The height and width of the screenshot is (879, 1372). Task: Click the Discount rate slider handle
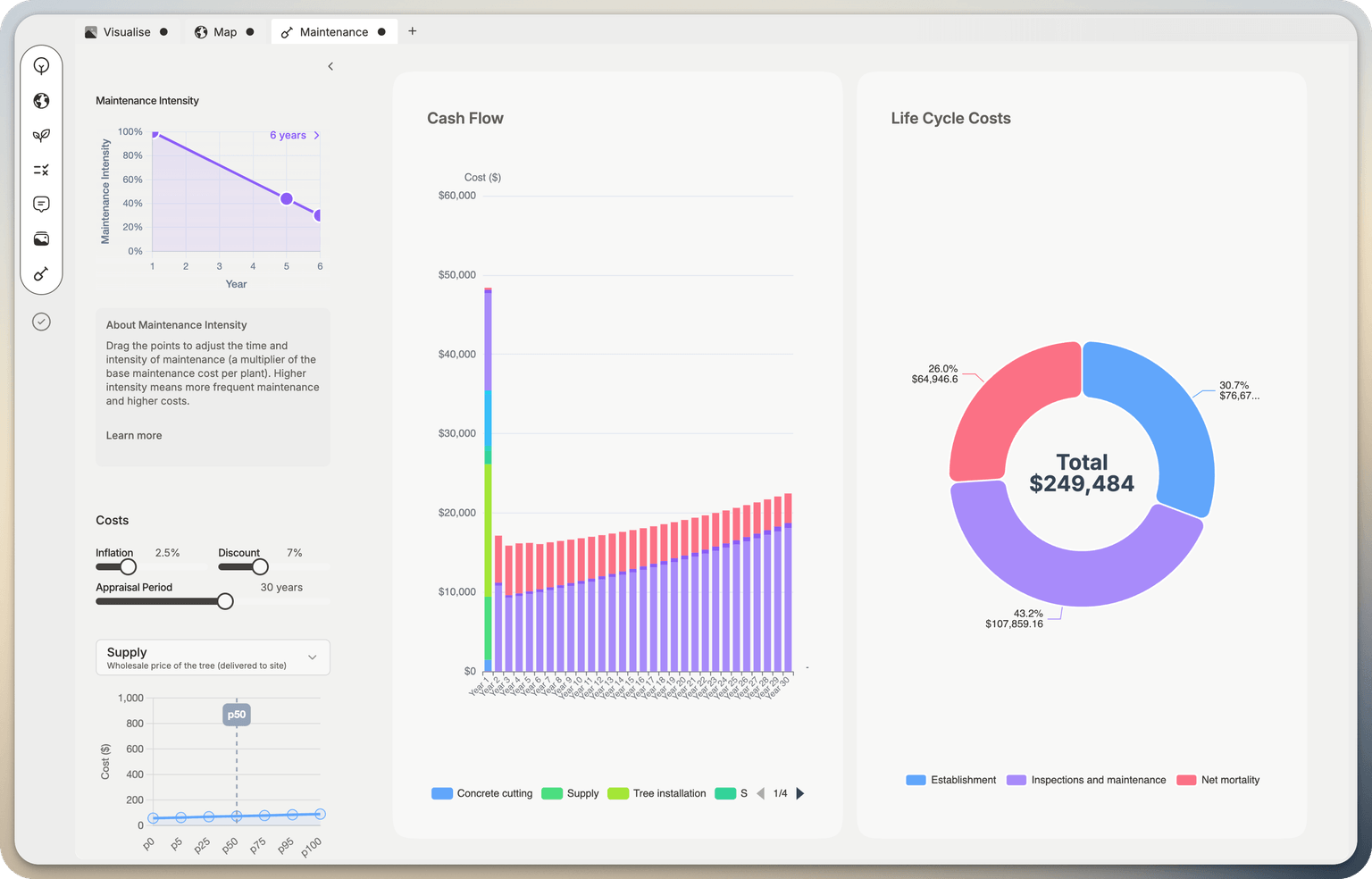260,567
